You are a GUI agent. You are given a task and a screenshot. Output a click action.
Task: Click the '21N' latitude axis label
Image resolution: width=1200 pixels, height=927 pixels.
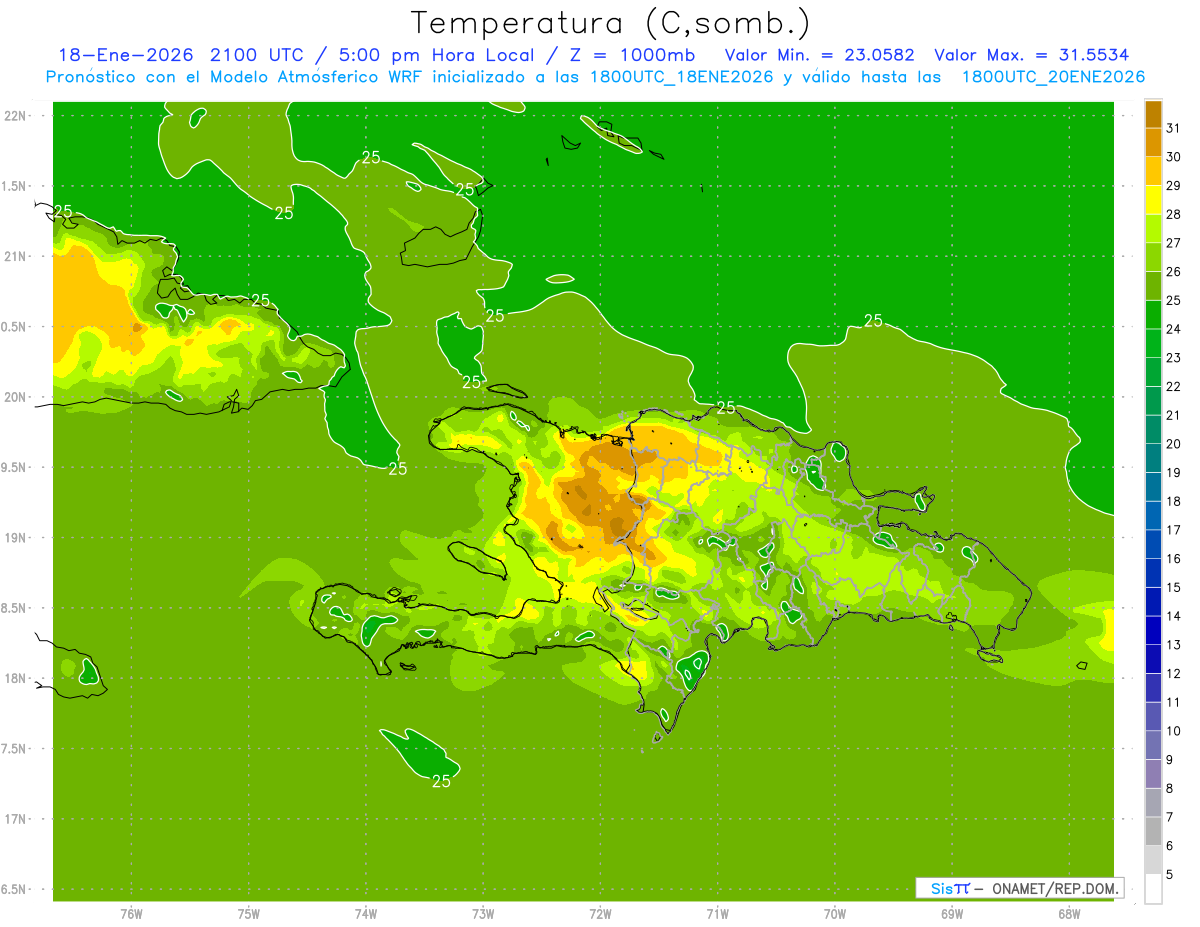coord(16,256)
